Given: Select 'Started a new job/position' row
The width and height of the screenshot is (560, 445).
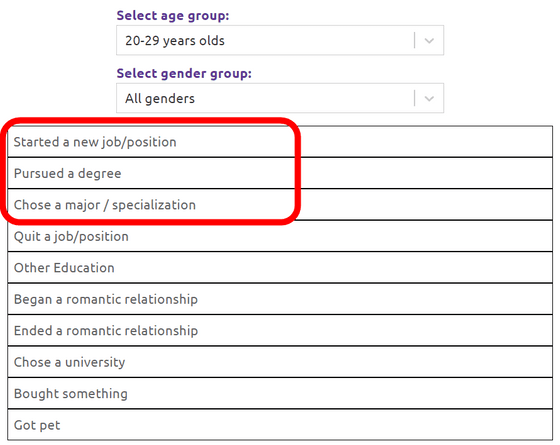Looking at the screenshot, I should coord(280,142).
